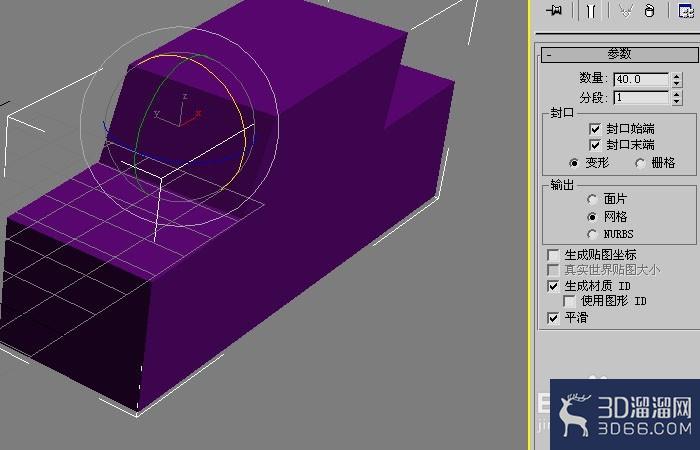Increase 数量 with the spinner up arrow
This screenshot has width=700, height=450.
click(677, 76)
